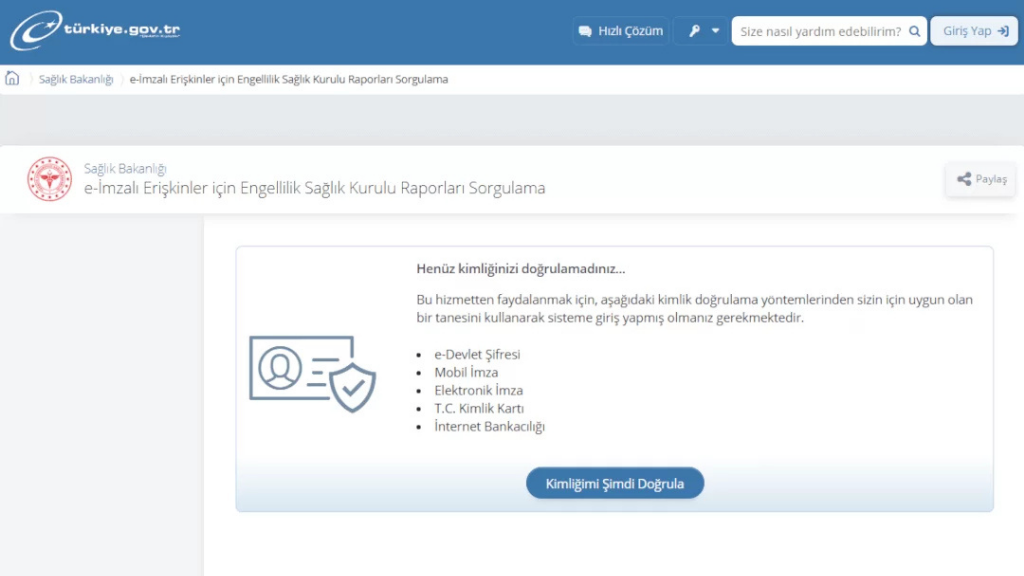Select the İnternet Bankacılığı option
This screenshot has width=1024, height=576.
click(x=489, y=426)
